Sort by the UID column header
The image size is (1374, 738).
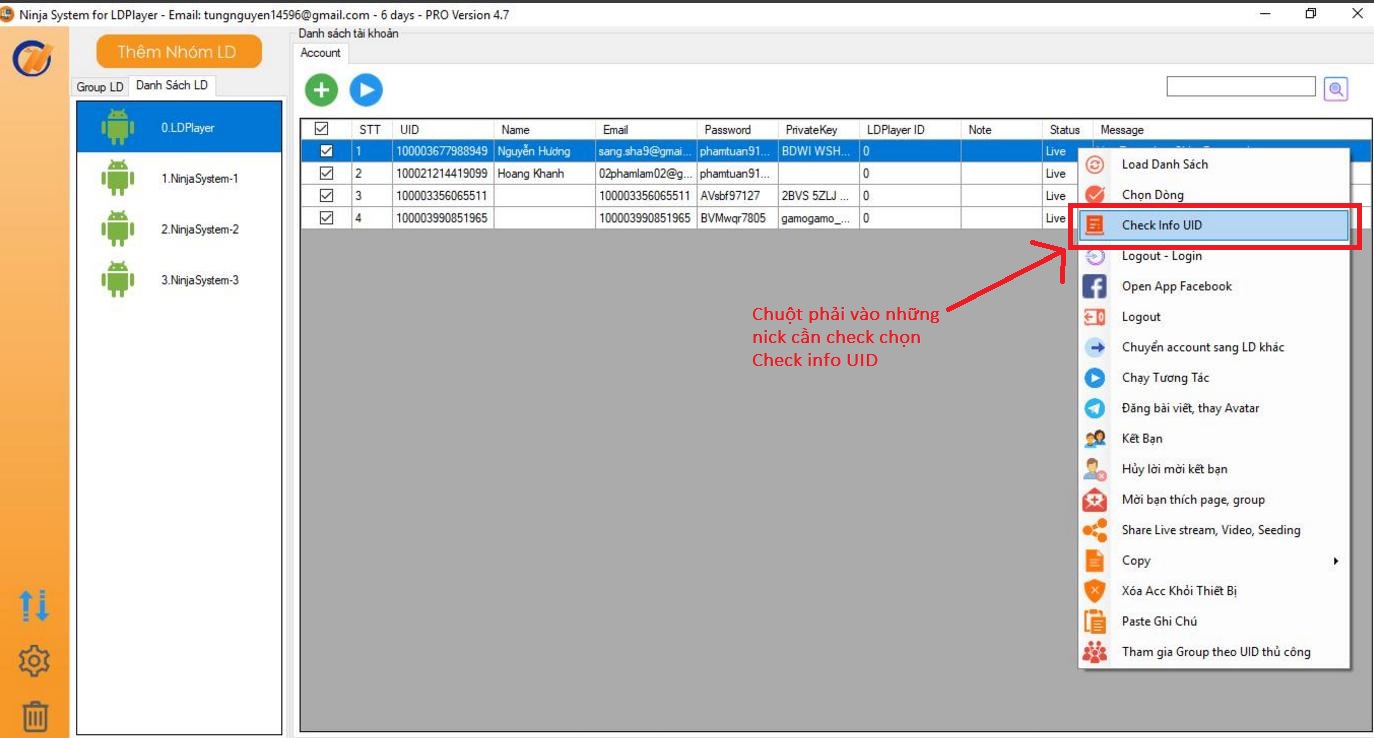coord(443,130)
